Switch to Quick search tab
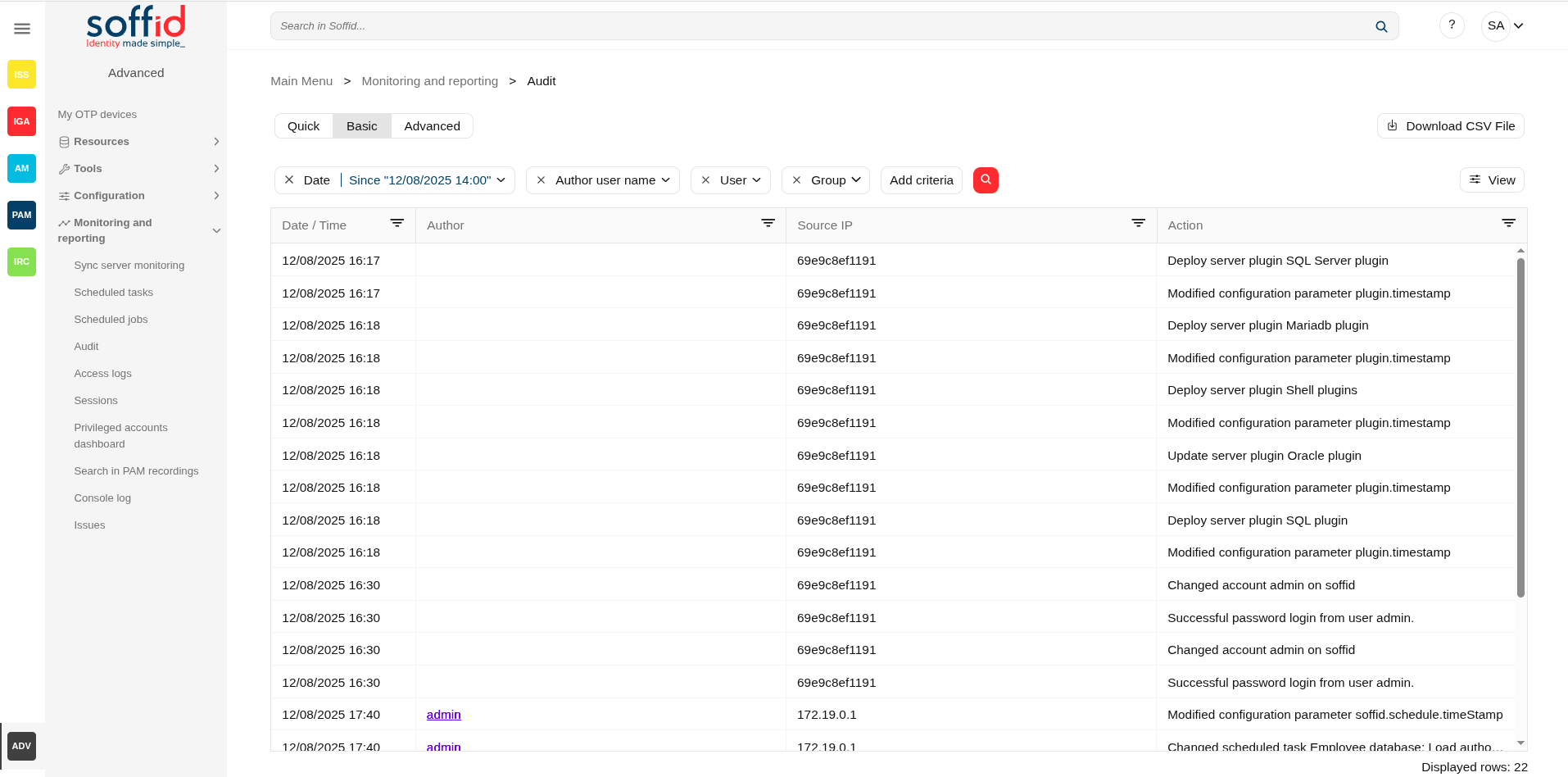 click(303, 126)
